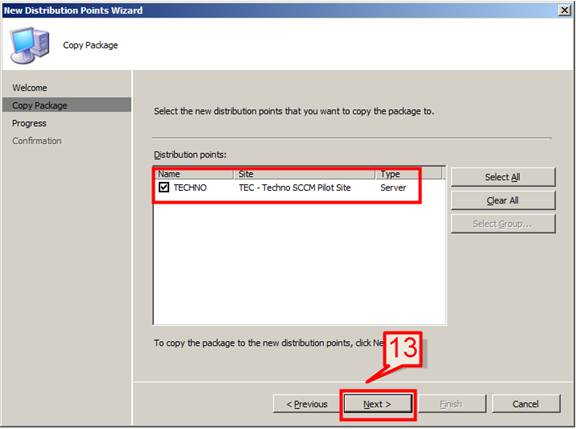Select the Progress step in sidebar

29,123
